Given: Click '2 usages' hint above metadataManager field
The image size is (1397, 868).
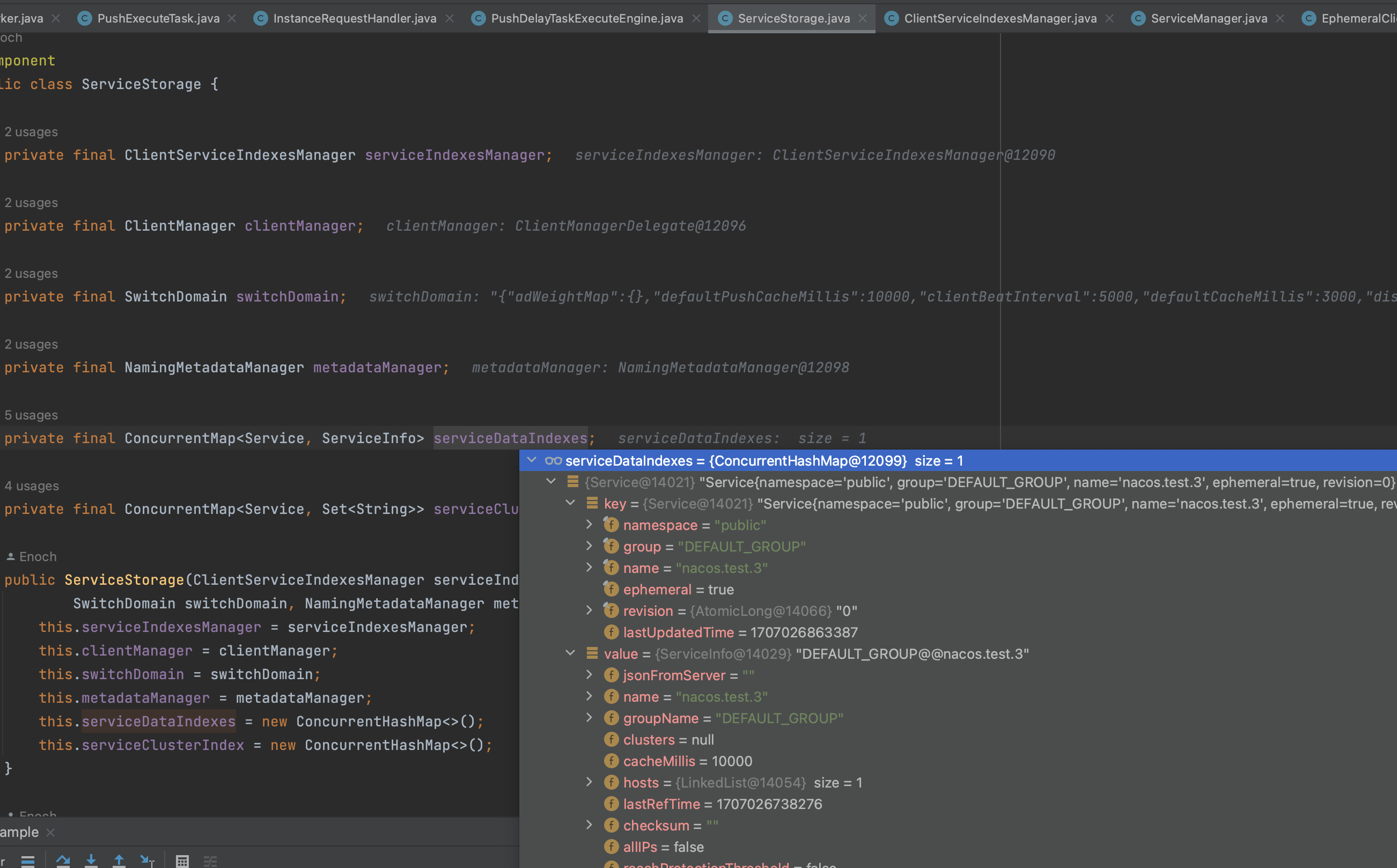Looking at the screenshot, I should [31, 344].
